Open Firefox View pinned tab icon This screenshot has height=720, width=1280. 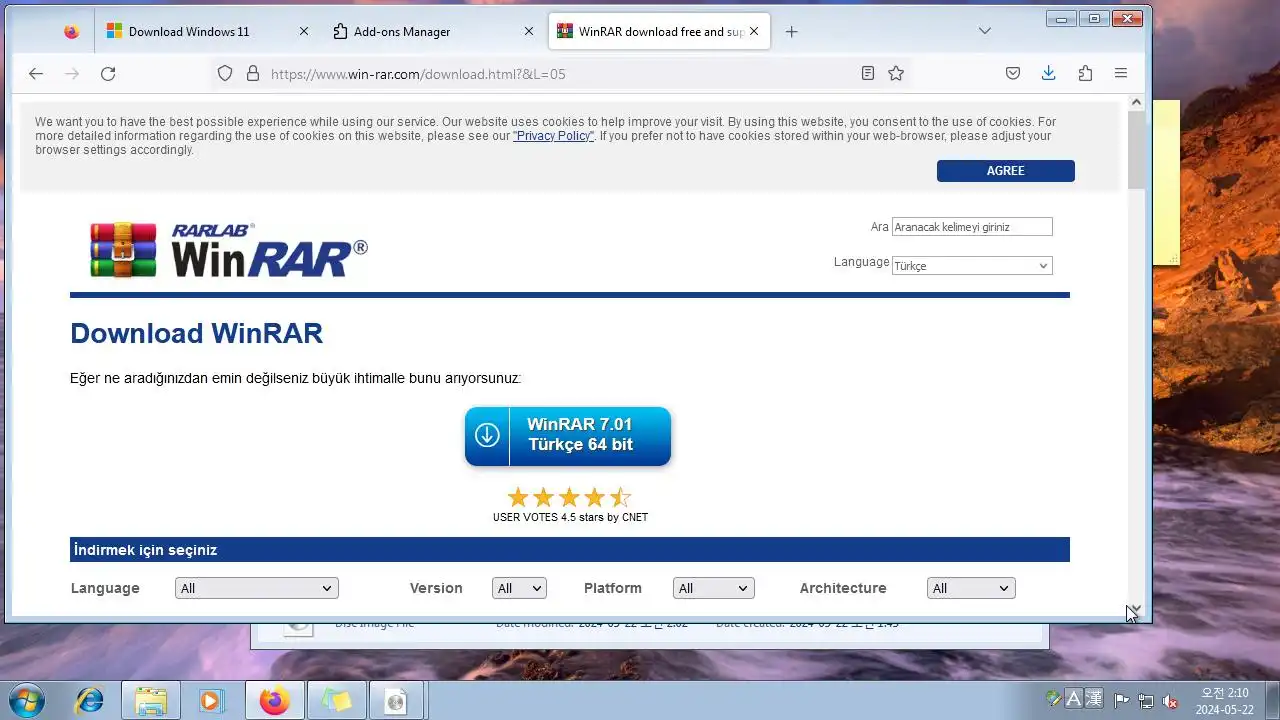coord(71,32)
